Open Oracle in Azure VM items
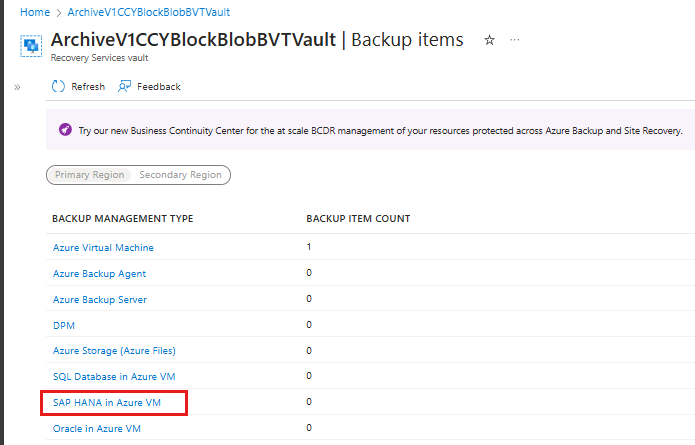 [x=97, y=429]
